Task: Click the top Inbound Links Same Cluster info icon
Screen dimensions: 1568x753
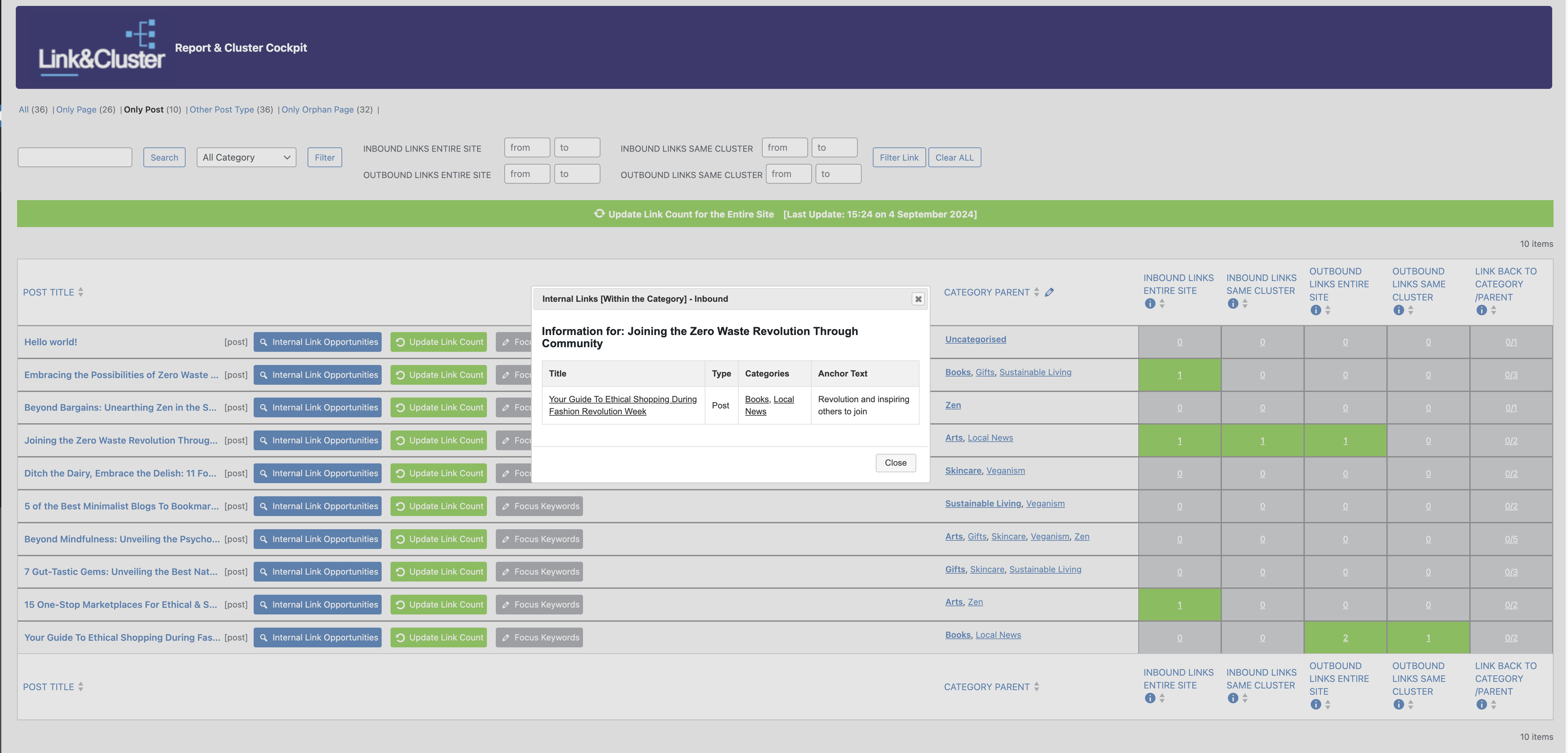Action: click(x=1233, y=304)
